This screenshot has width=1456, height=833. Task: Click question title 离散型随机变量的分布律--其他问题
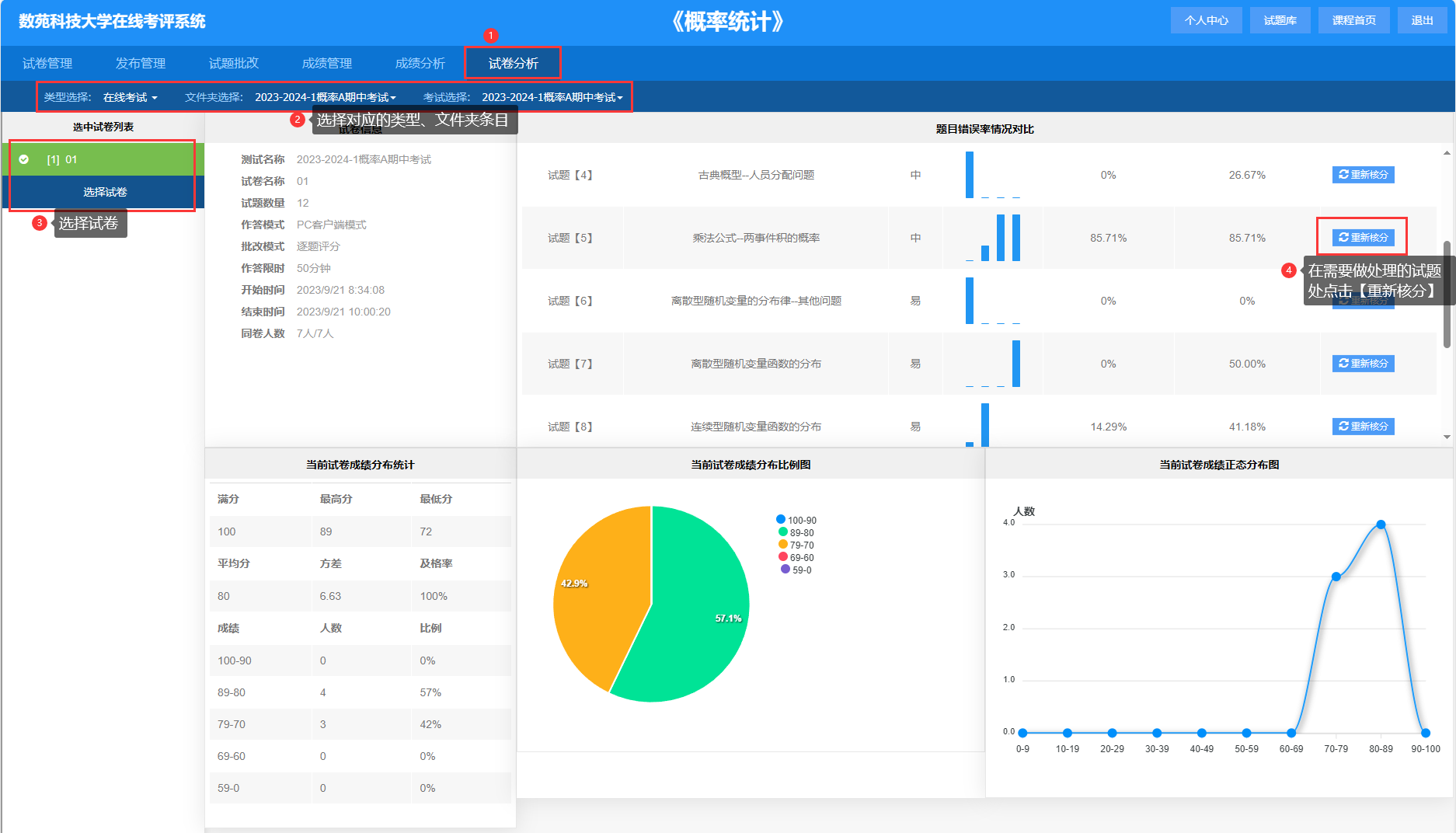pyautogui.click(x=756, y=301)
